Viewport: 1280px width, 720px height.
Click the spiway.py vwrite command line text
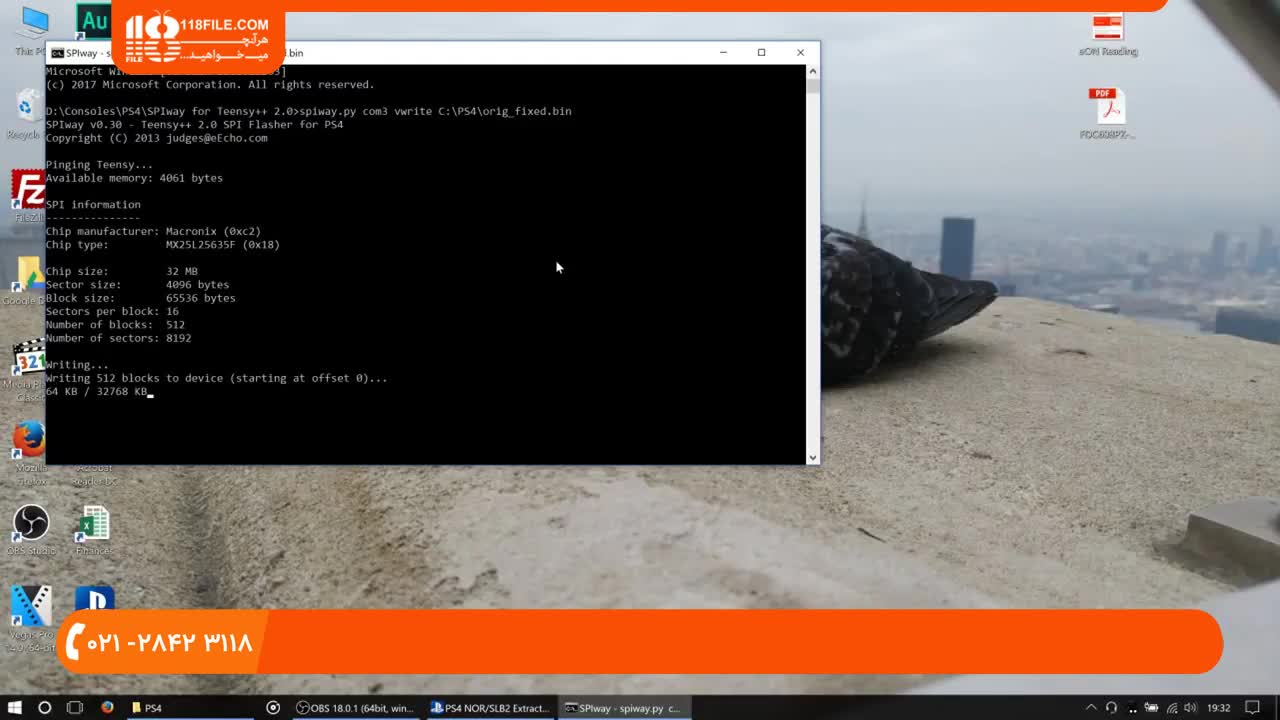click(x=309, y=111)
